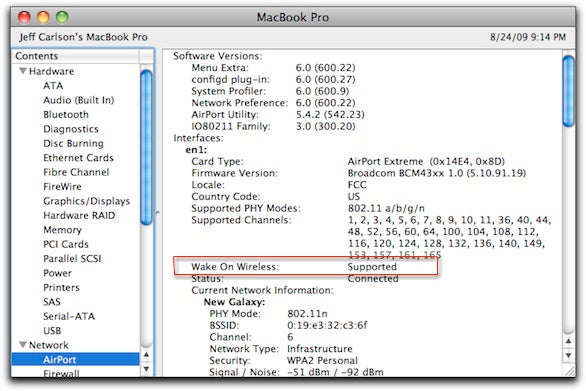The height and width of the screenshot is (391, 586).
Task: Click the "Country Code:" label
Action: (x=226, y=197)
